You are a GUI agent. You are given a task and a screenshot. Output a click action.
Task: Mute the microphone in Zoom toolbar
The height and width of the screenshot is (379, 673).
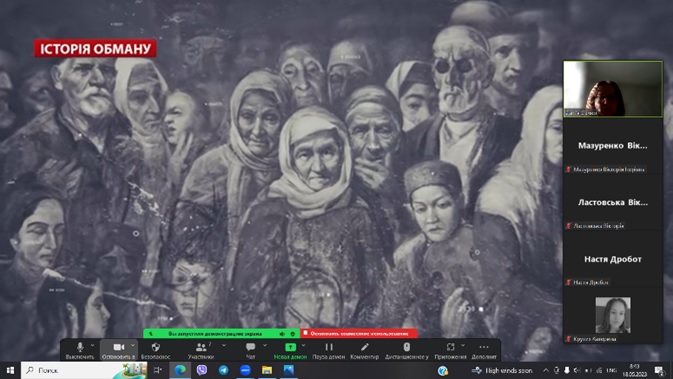(80, 350)
